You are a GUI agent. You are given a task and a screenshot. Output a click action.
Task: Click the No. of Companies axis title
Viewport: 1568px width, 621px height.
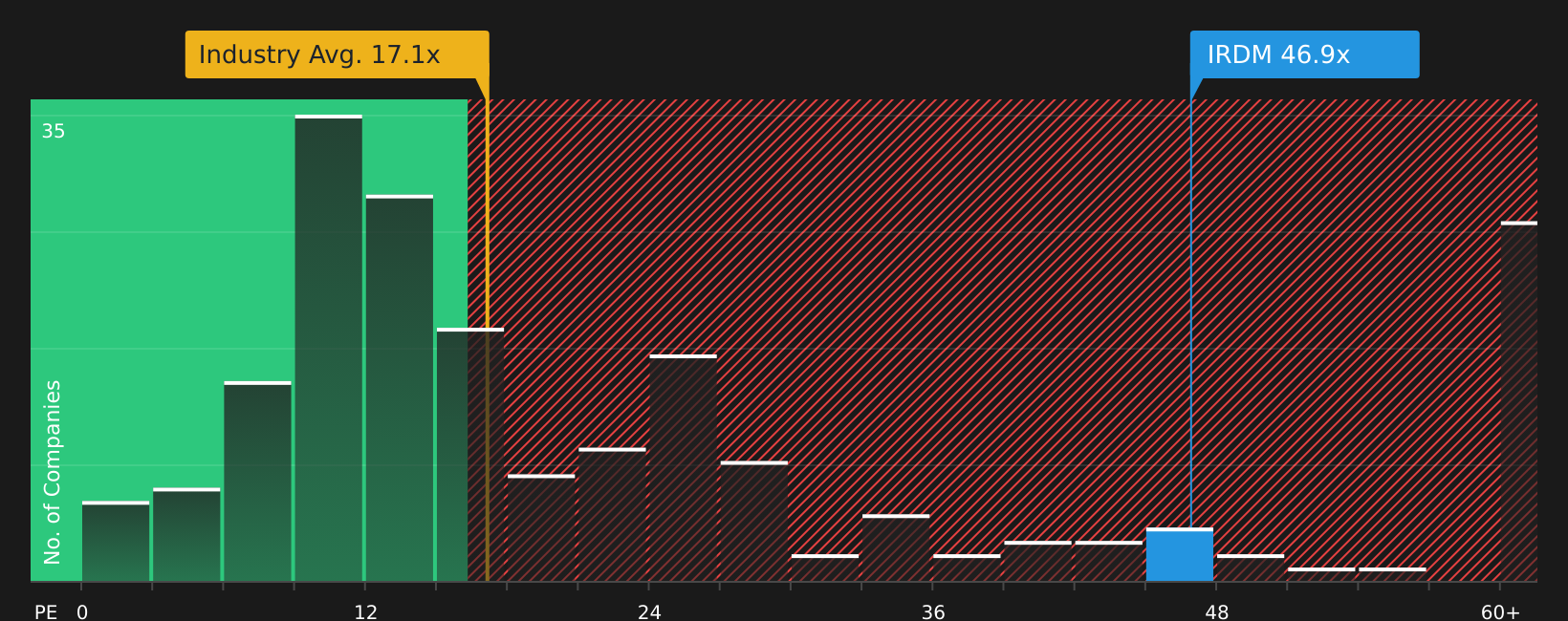coord(54,472)
